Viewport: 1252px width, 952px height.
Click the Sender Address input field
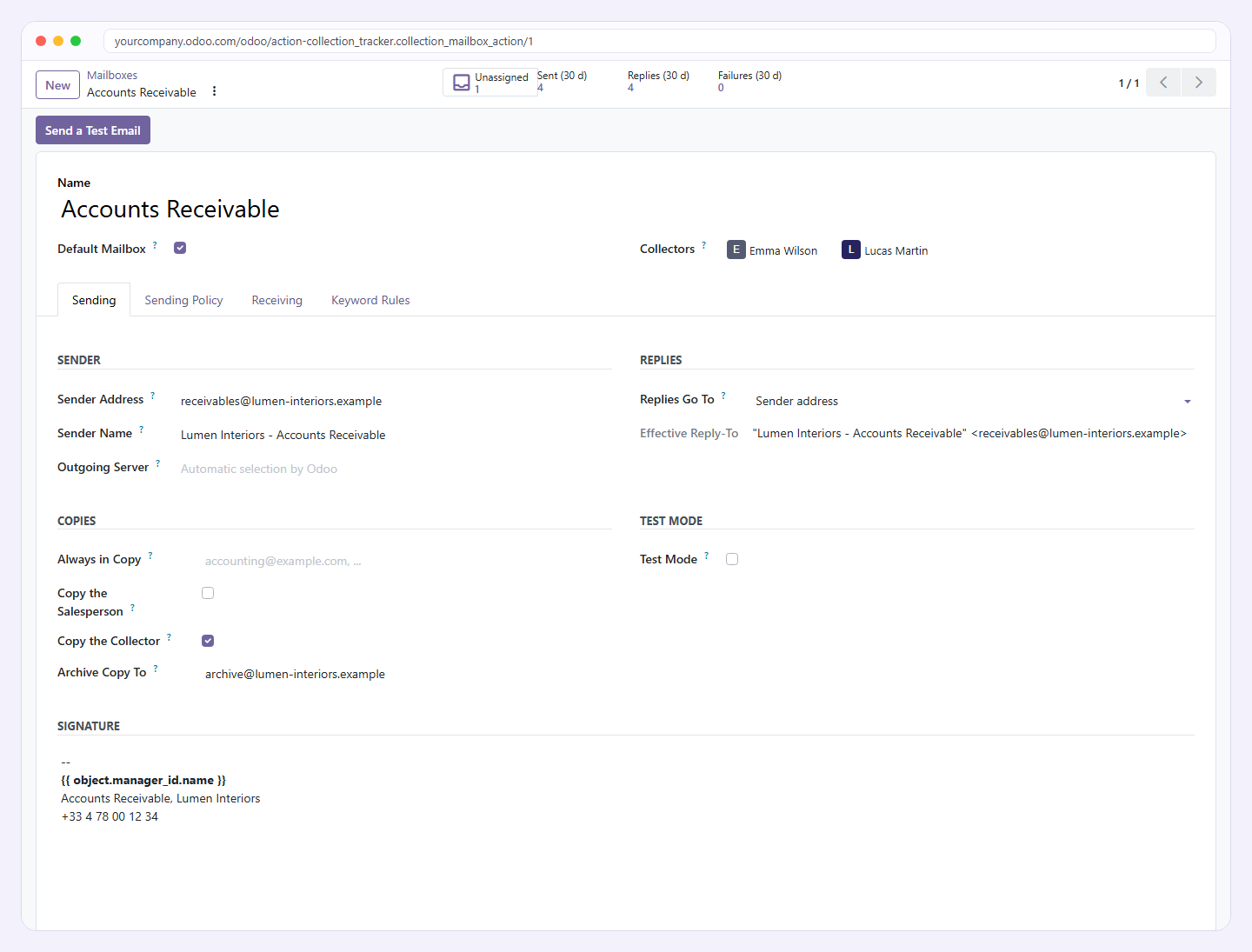pyautogui.click(x=395, y=401)
